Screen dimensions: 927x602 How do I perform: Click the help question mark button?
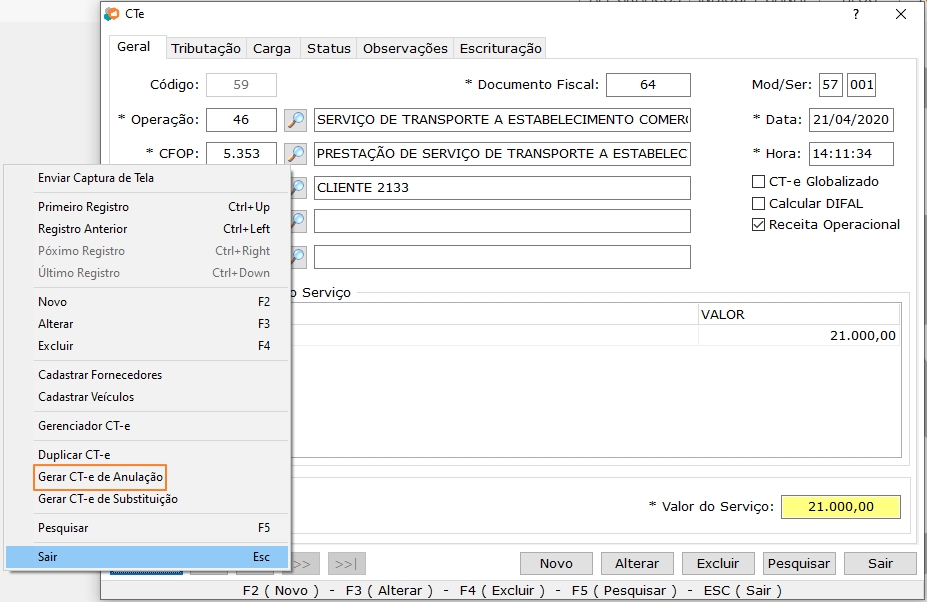click(x=855, y=14)
